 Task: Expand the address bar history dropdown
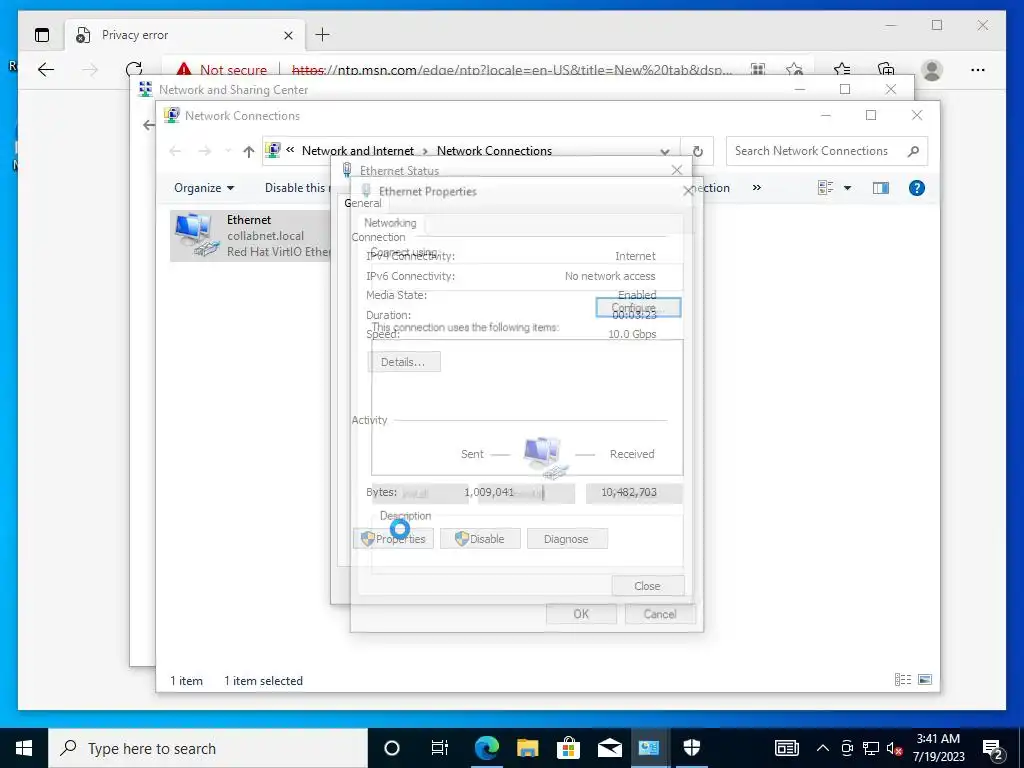pos(665,152)
